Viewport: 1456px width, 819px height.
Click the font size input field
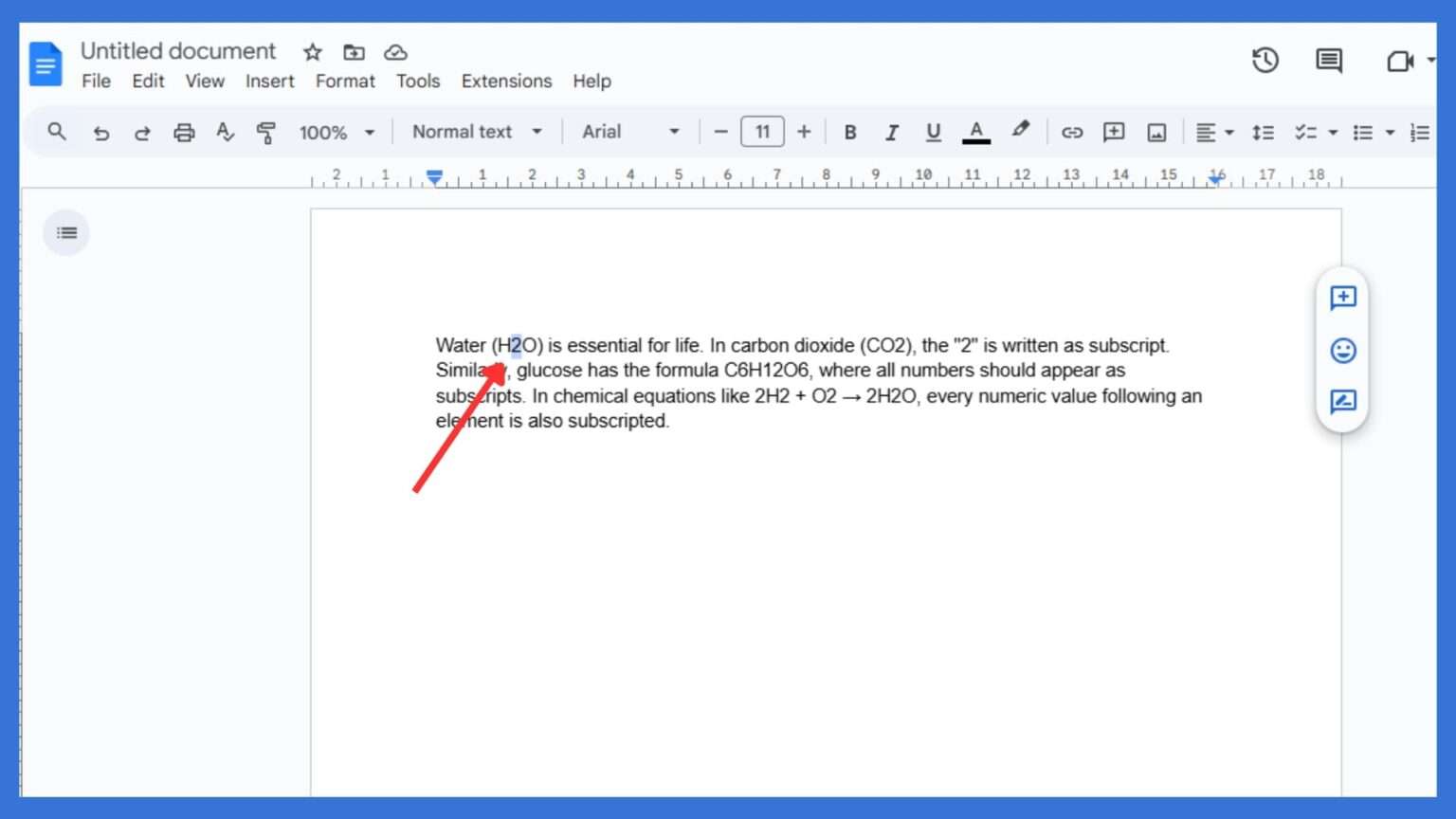(x=762, y=132)
